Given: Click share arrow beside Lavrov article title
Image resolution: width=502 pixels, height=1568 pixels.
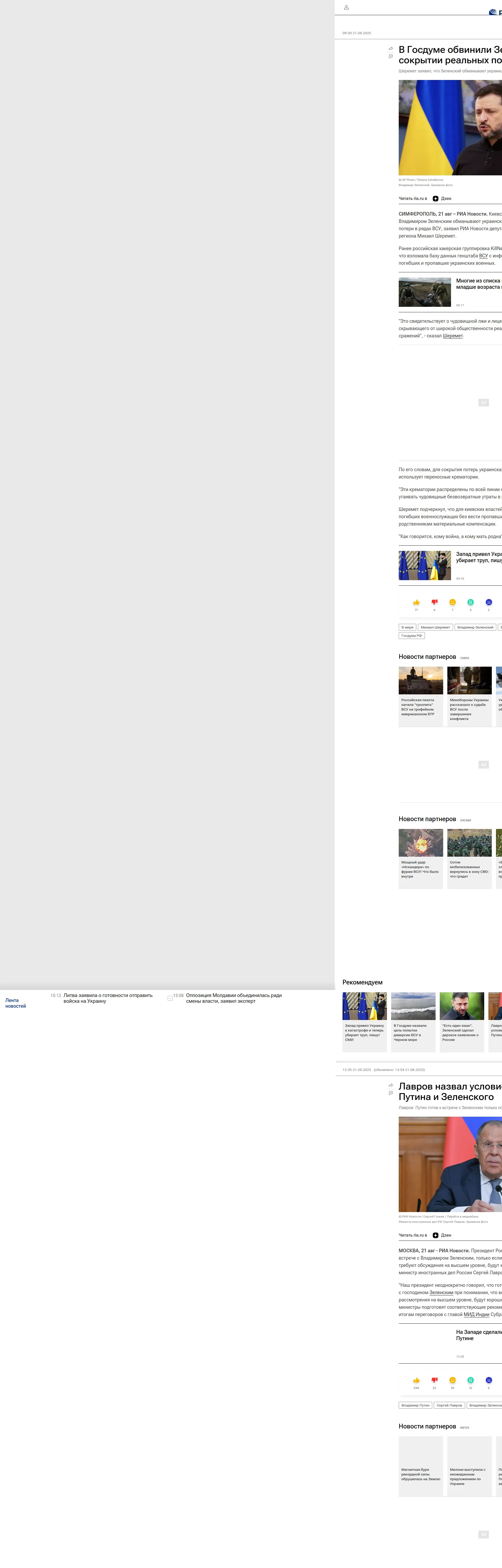Looking at the screenshot, I should [391, 1085].
